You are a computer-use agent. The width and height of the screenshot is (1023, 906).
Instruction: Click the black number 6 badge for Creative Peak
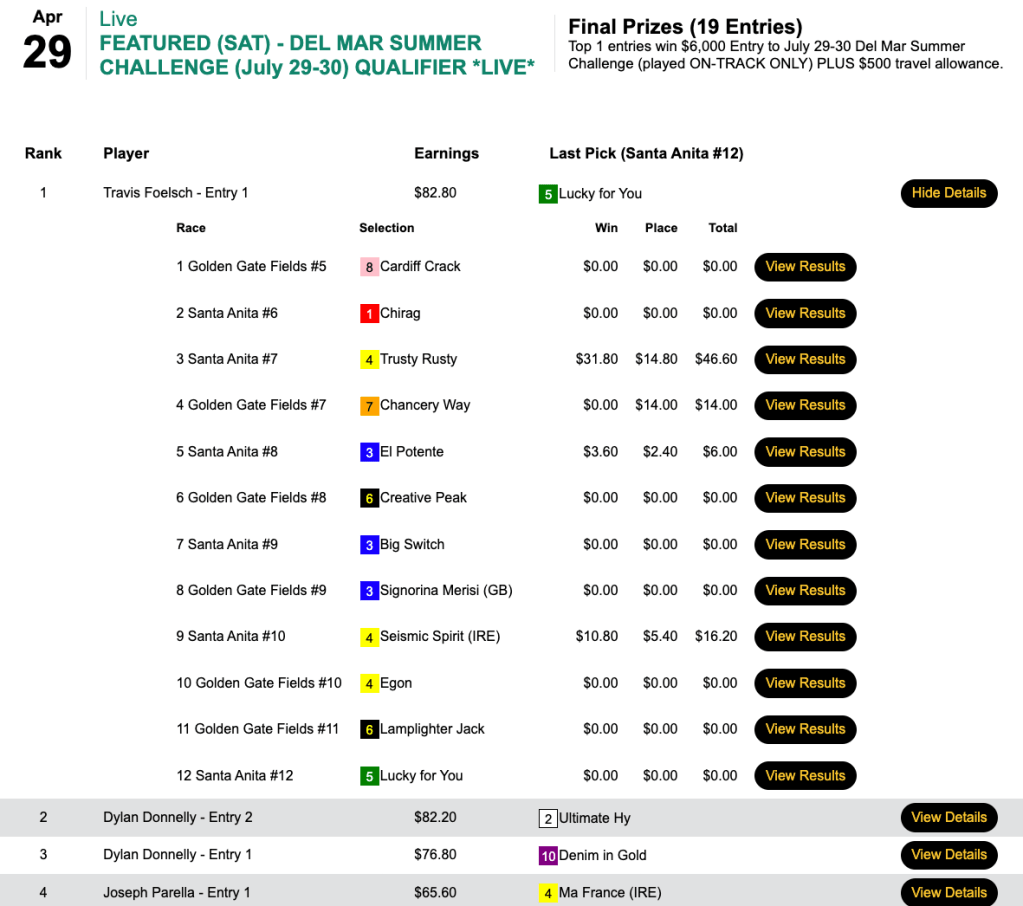pyautogui.click(x=369, y=498)
